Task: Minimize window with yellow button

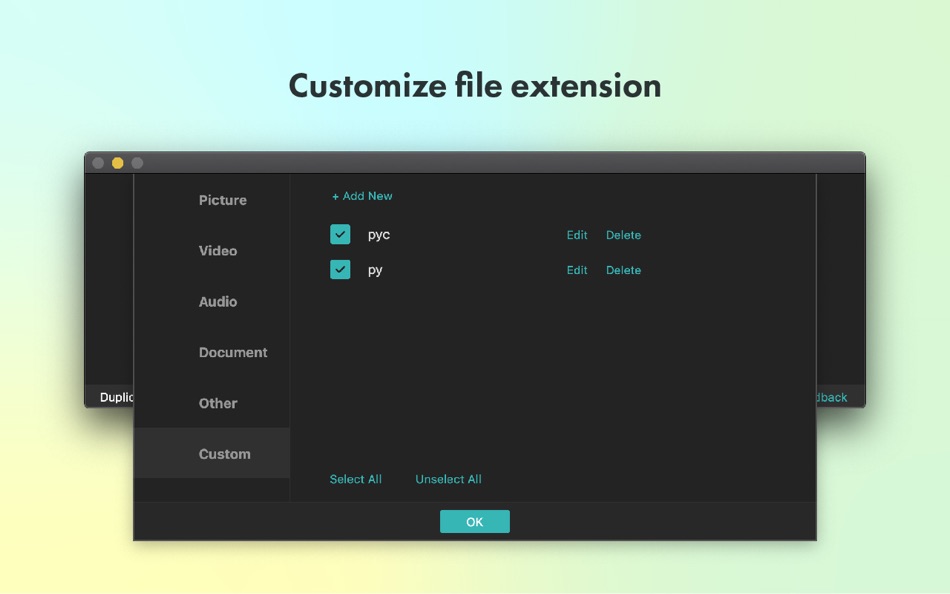Action: [118, 163]
